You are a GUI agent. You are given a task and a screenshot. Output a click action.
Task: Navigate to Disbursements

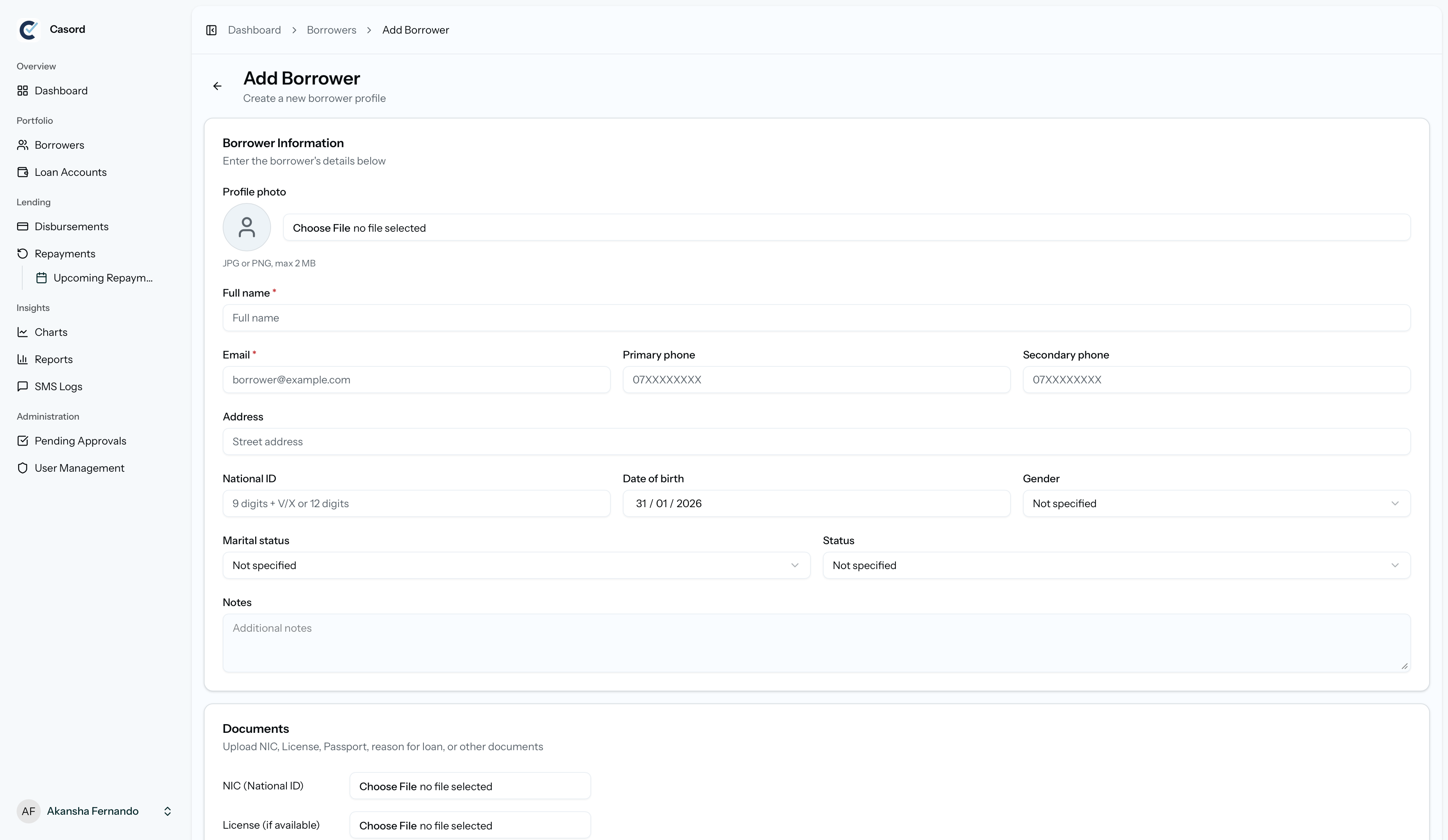click(x=71, y=226)
